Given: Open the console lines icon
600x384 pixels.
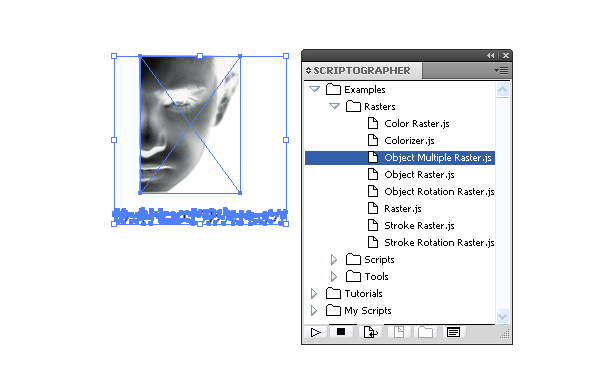Looking at the screenshot, I should coord(453,332).
